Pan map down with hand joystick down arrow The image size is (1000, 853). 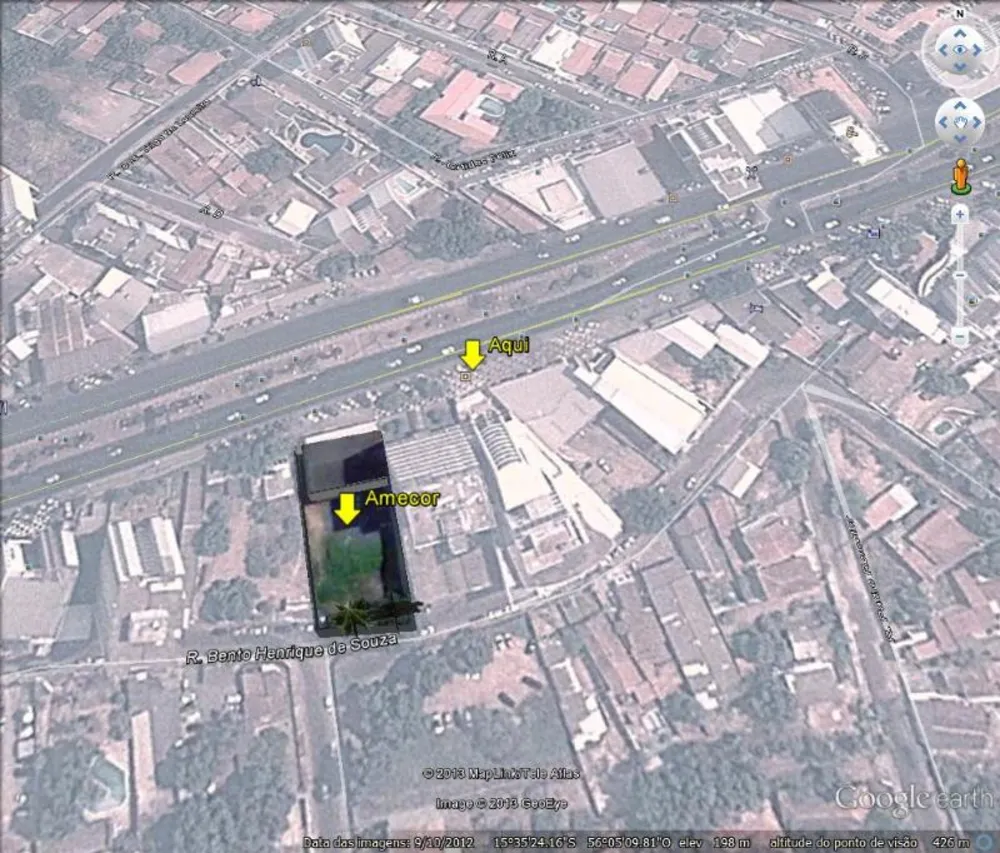click(x=959, y=138)
